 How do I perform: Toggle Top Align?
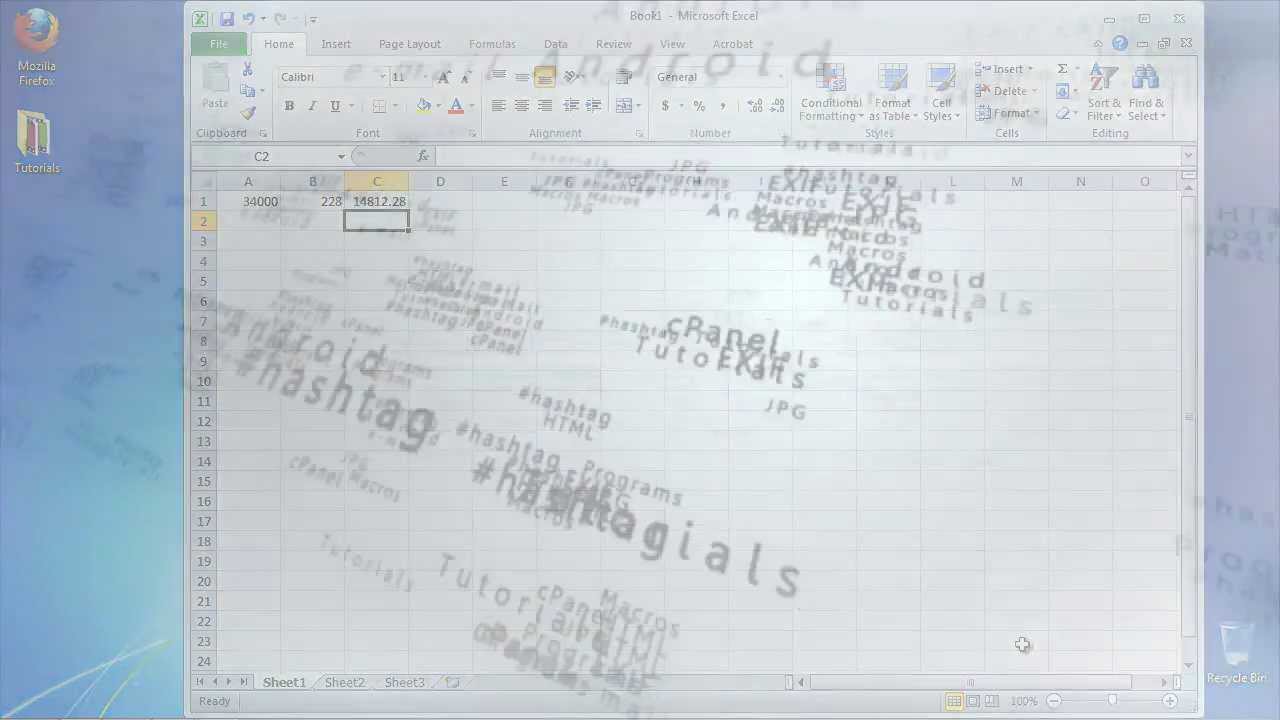[498, 77]
